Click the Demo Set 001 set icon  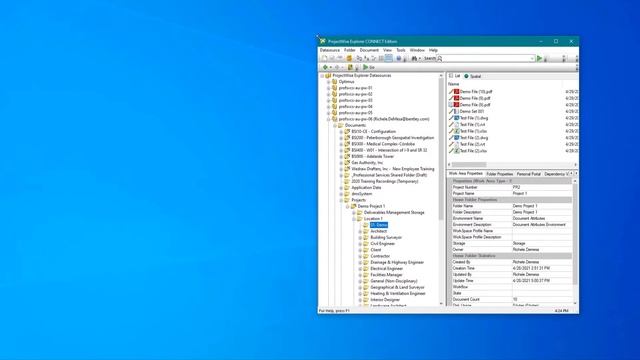[456, 111]
